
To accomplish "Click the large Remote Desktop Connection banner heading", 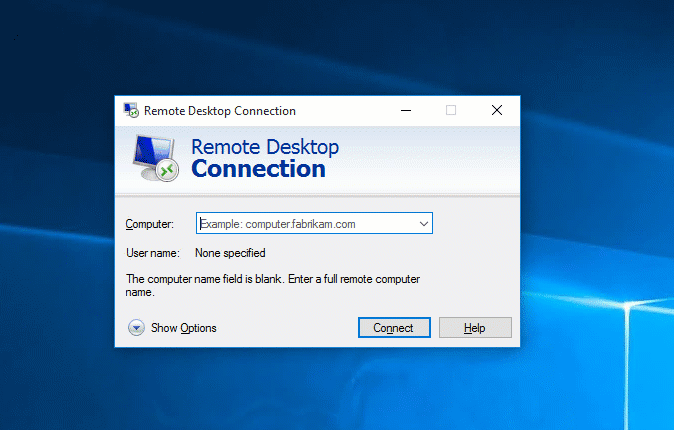I will click(265, 158).
